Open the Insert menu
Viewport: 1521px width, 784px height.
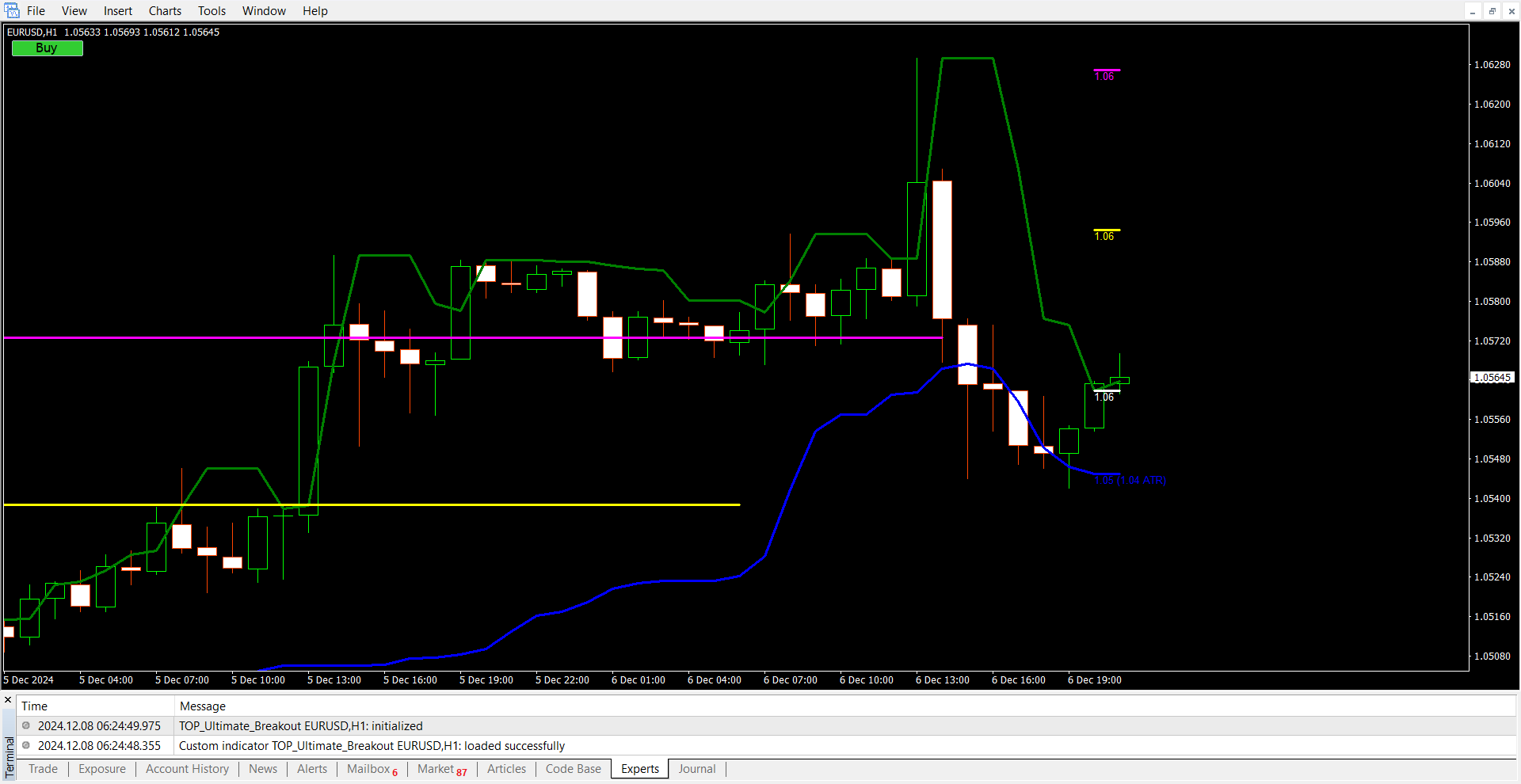tap(118, 11)
